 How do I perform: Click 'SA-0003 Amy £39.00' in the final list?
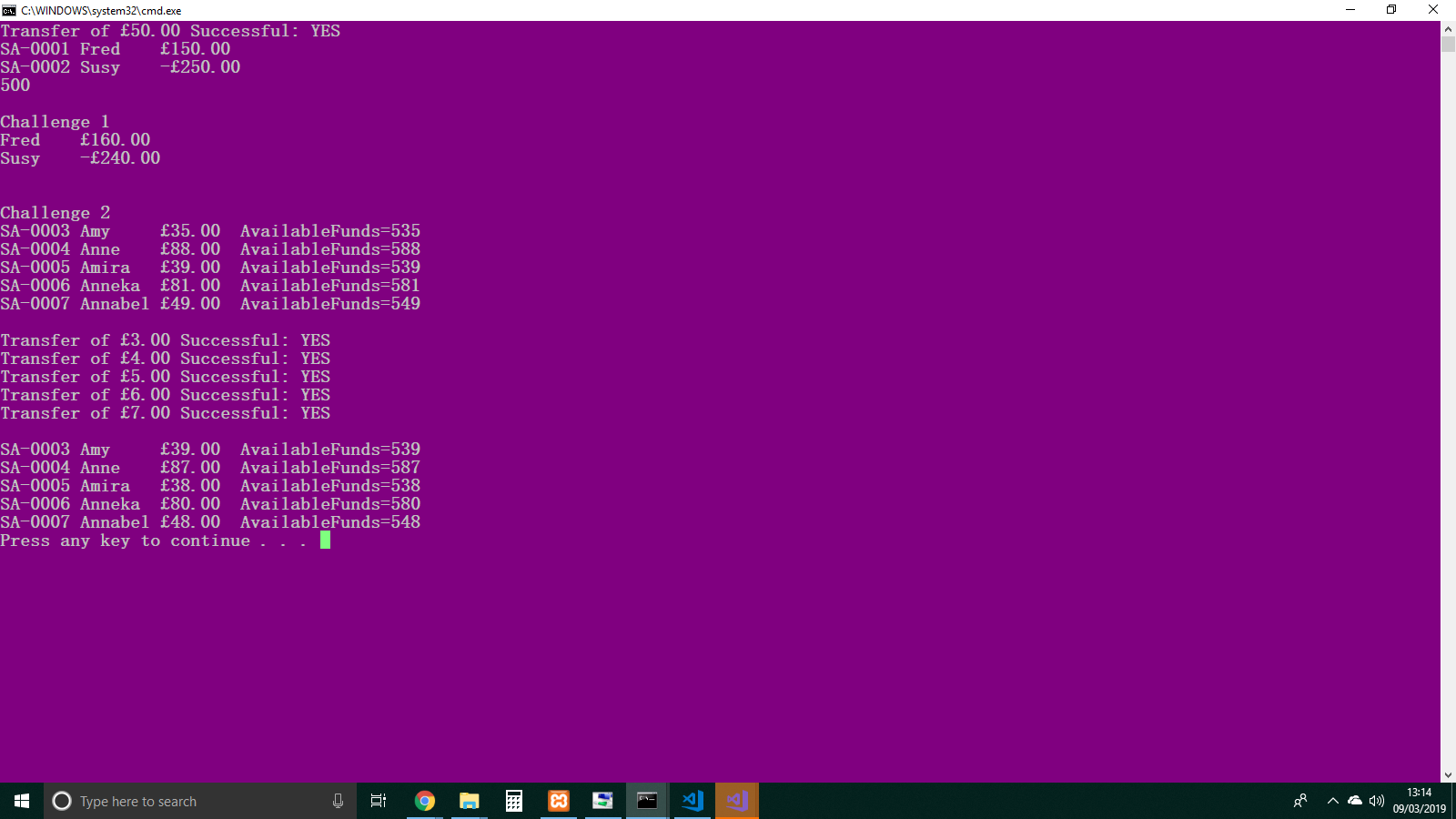(x=110, y=450)
